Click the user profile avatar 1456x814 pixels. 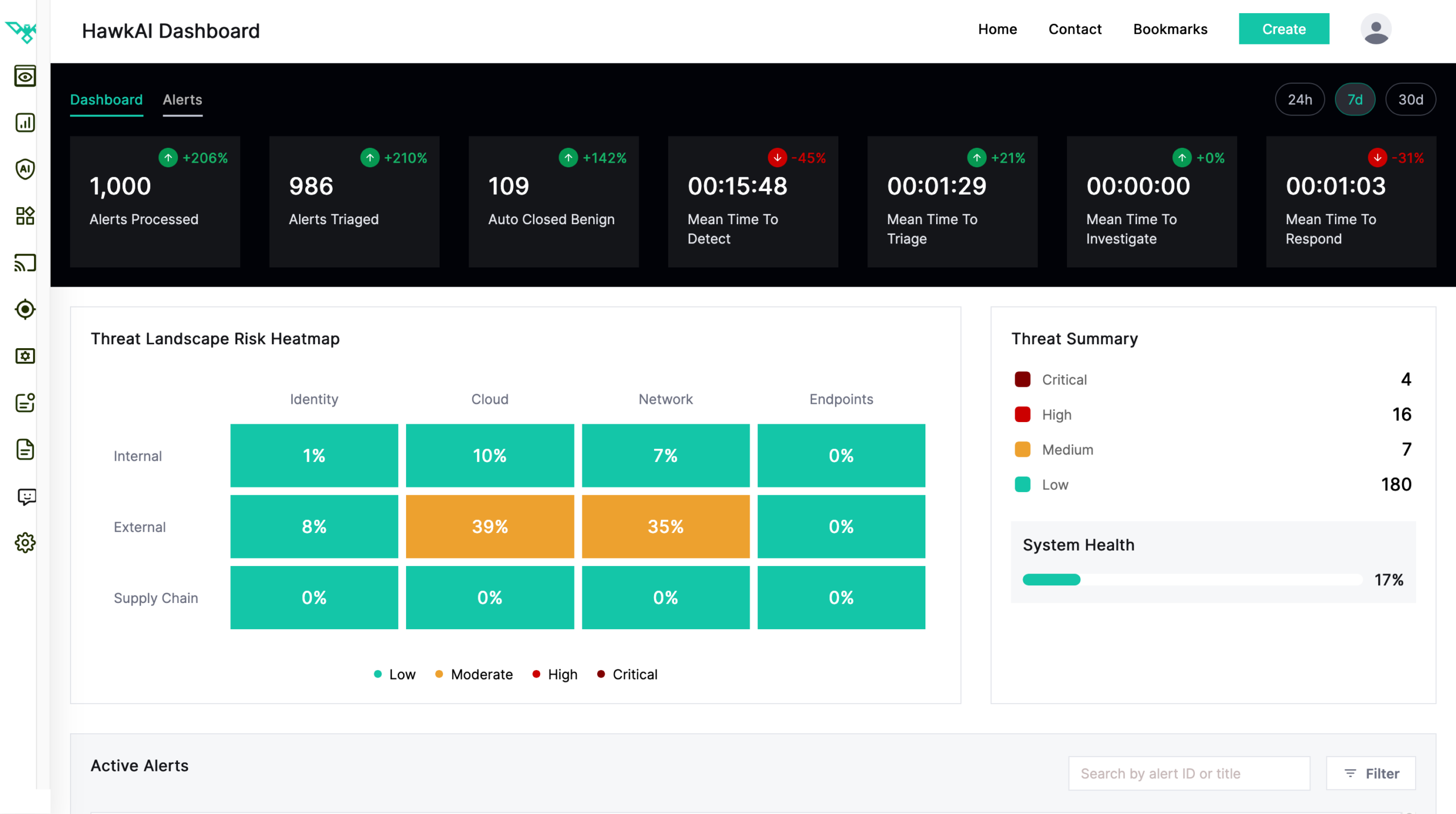1375,29
